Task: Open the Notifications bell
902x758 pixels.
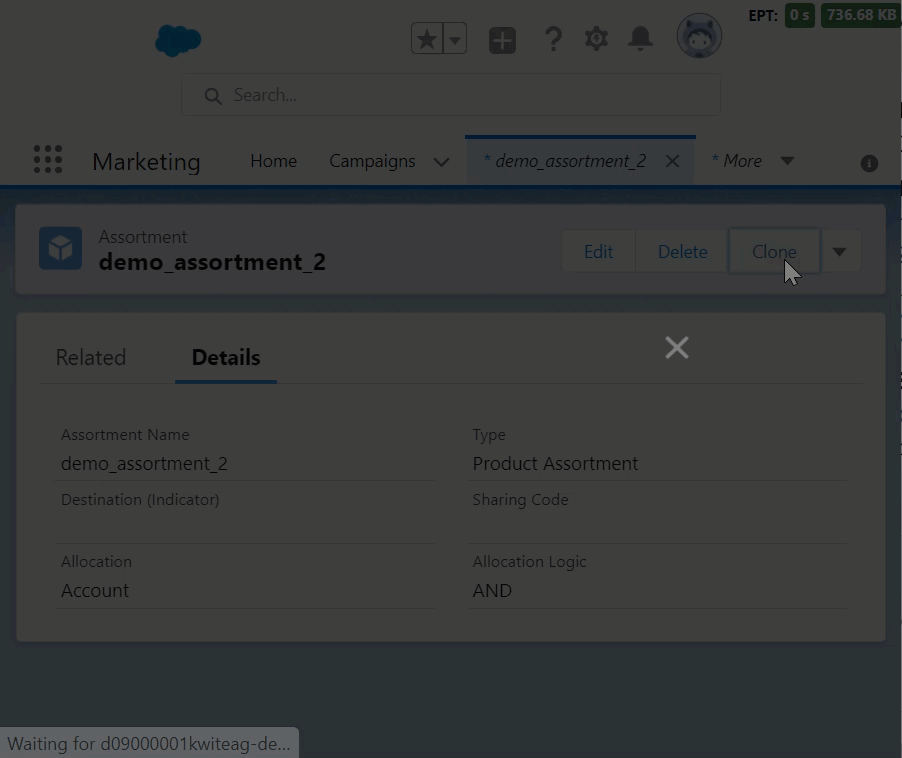Action: coord(640,39)
